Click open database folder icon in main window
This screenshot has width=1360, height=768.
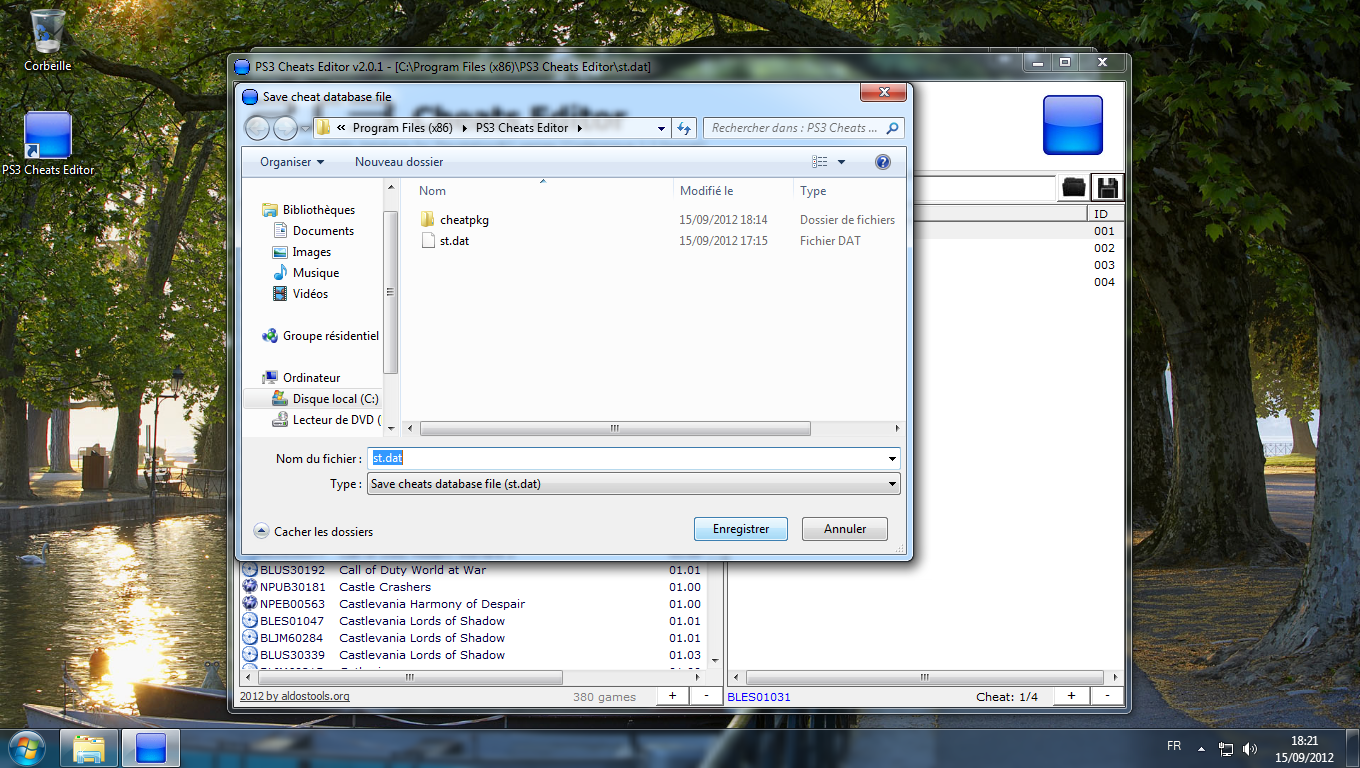pyautogui.click(x=1074, y=187)
